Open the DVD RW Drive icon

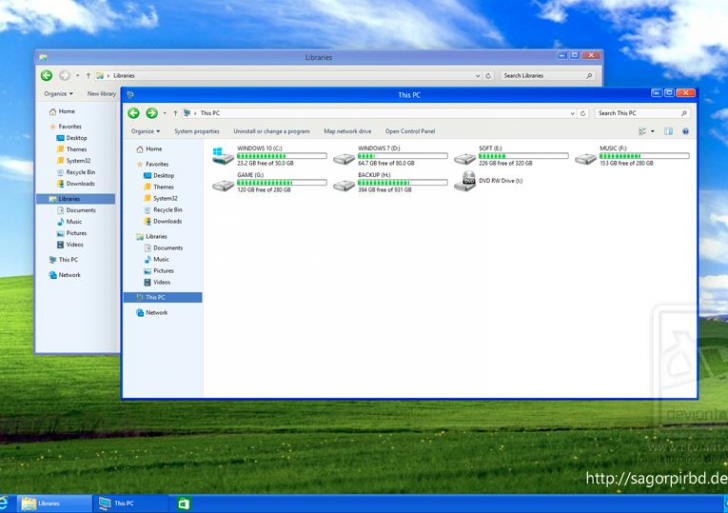tap(465, 181)
